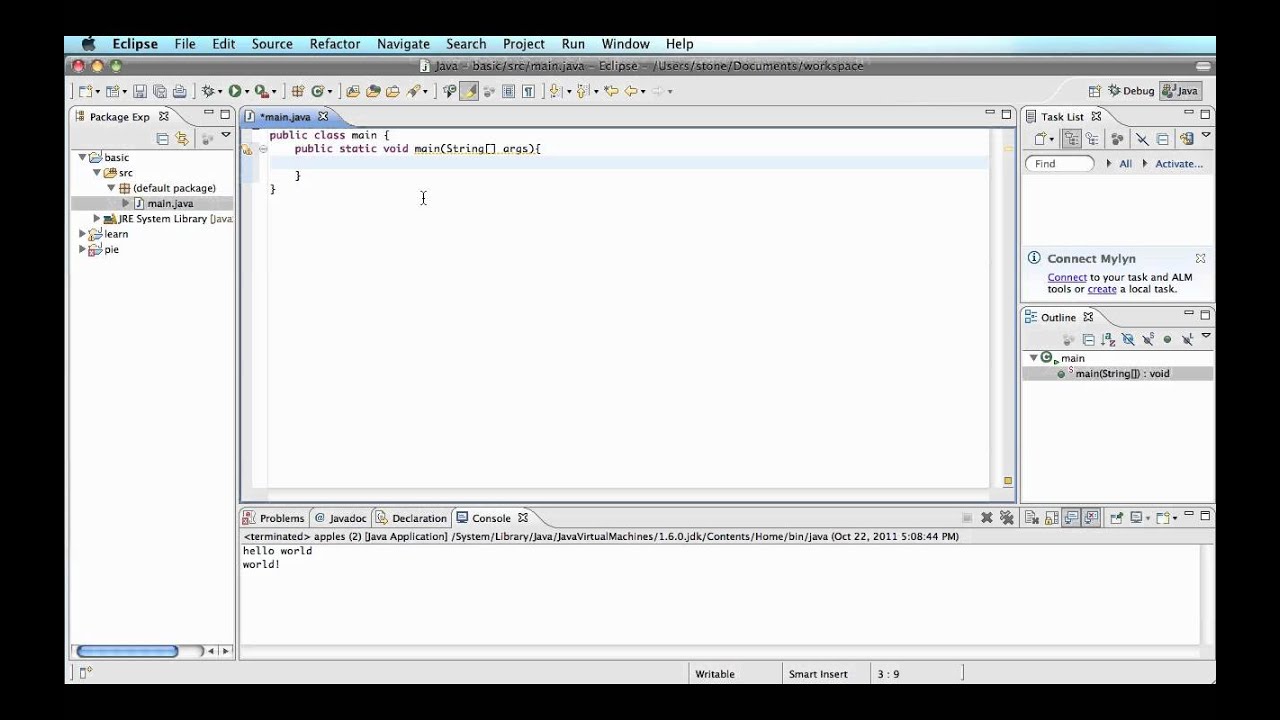
Task: Open the Refactor menu
Action: point(335,44)
